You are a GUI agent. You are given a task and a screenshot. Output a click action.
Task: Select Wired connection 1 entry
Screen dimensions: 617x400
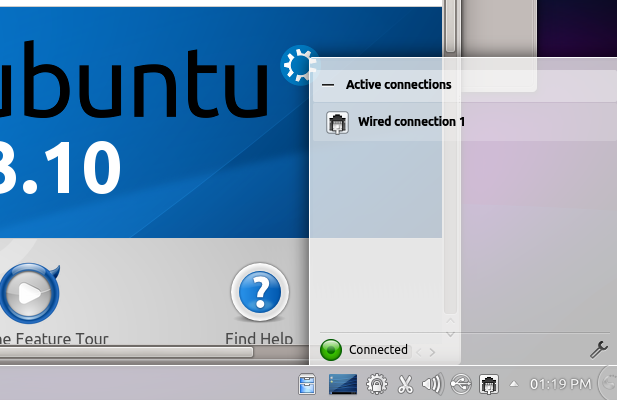(x=464, y=122)
